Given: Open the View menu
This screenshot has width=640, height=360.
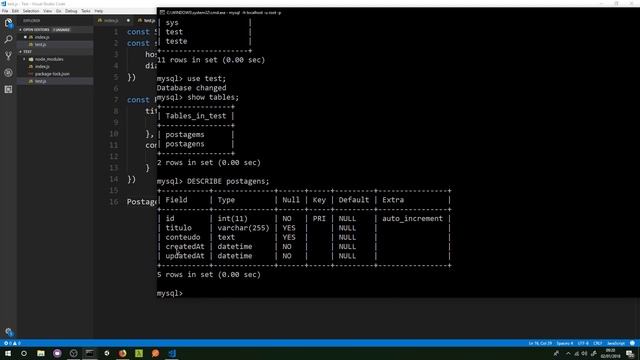Looking at the screenshot, I should coord(47,11).
